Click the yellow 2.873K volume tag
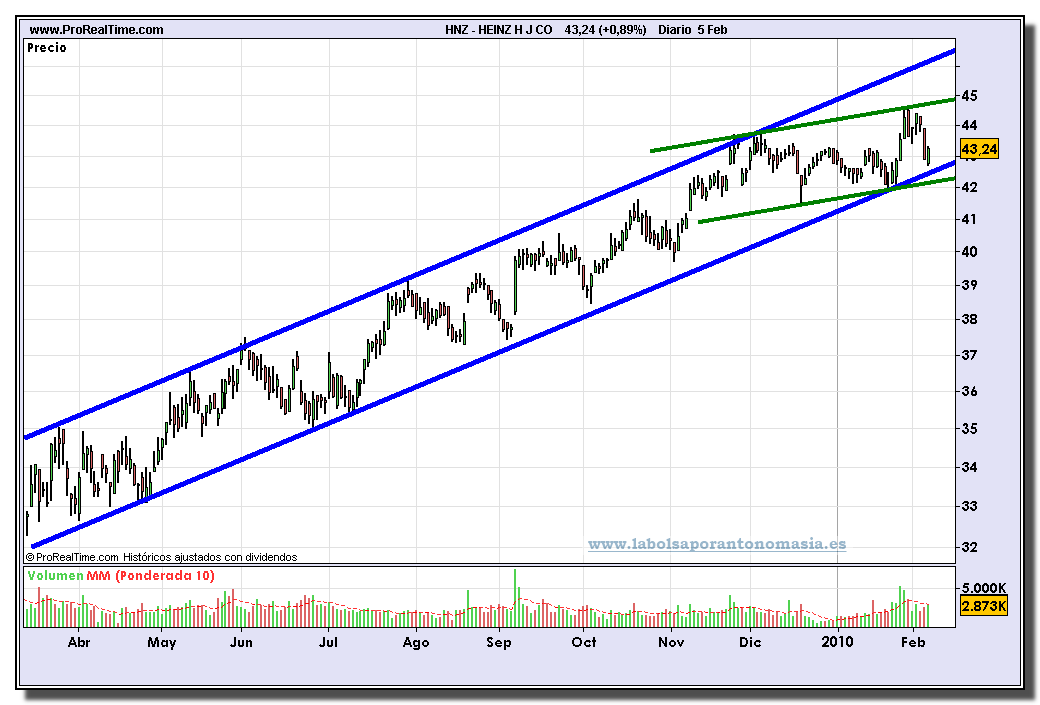This screenshot has height=705, width=1040. coord(984,606)
